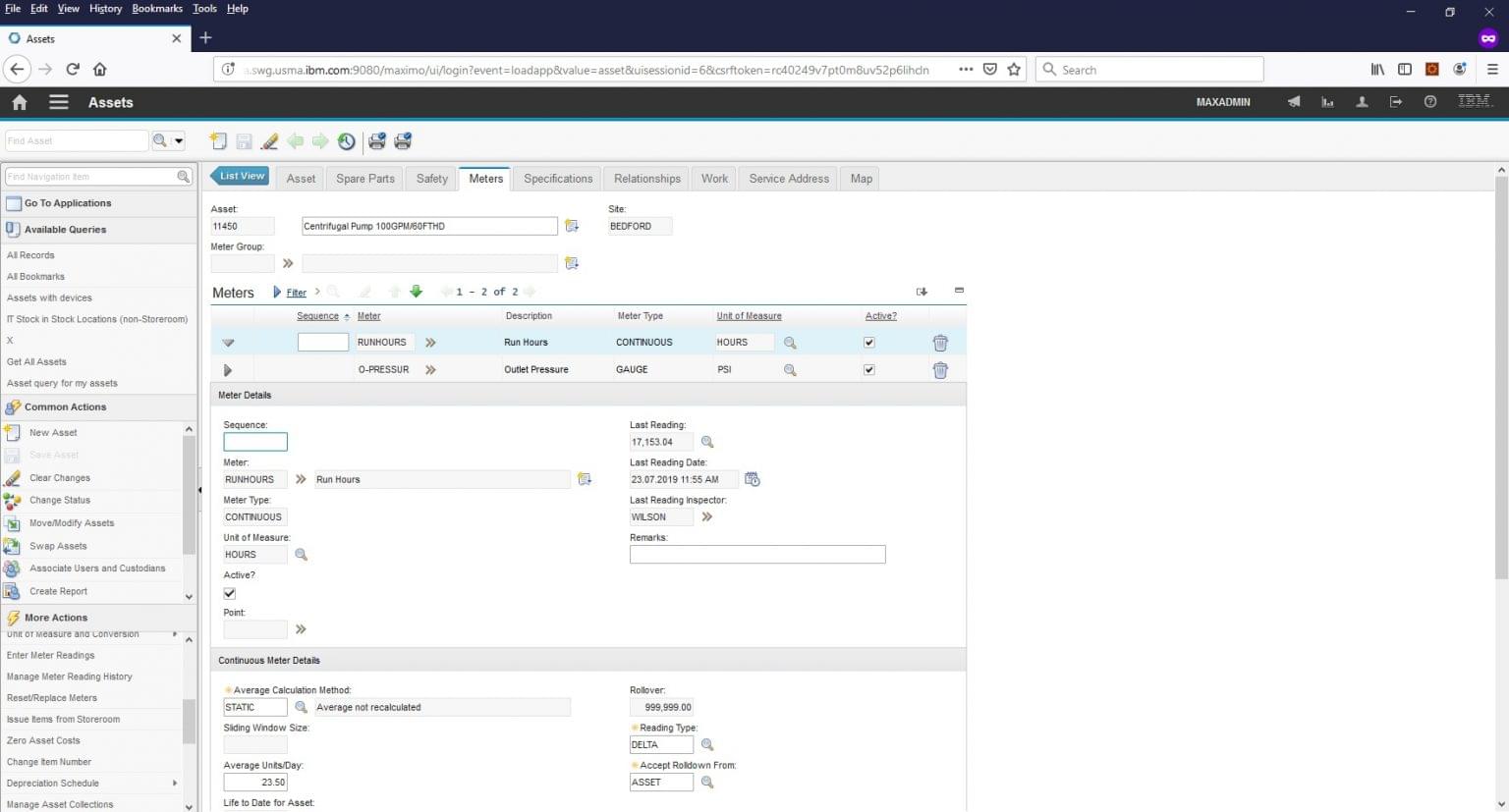
Task: Collapse the RUNHOURS meter row details
Action: coord(228,342)
